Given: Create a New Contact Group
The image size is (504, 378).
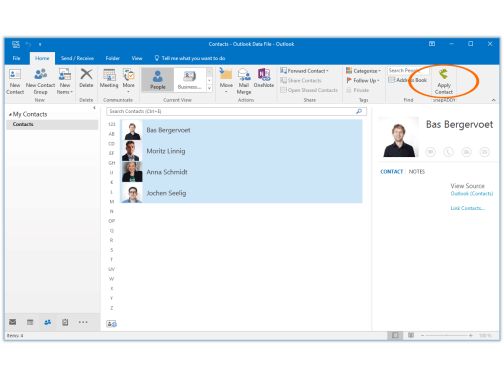Looking at the screenshot, I should point(40,81).
